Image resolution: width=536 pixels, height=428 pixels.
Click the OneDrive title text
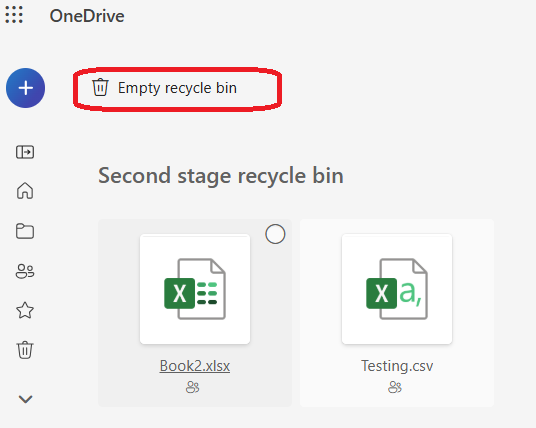[x=87, y=16]
